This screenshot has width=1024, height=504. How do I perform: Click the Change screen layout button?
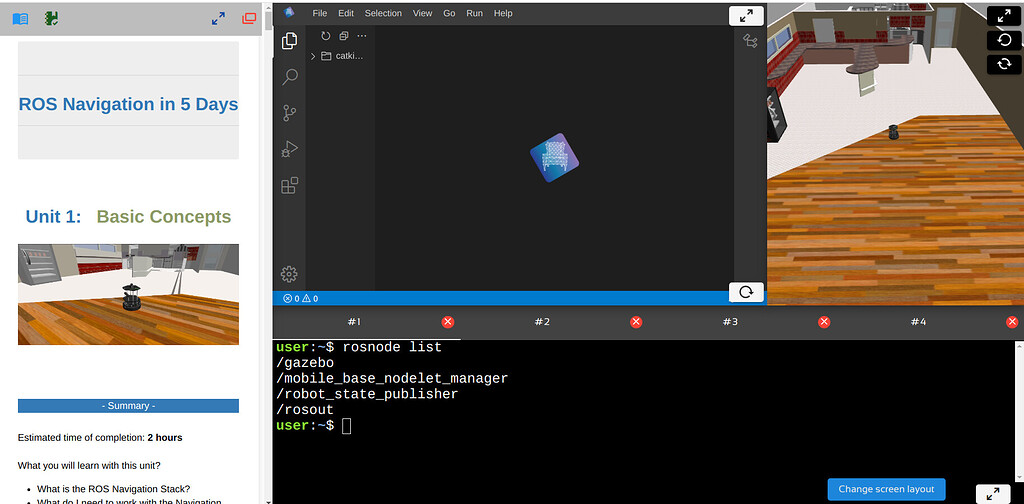coord(886,489)
